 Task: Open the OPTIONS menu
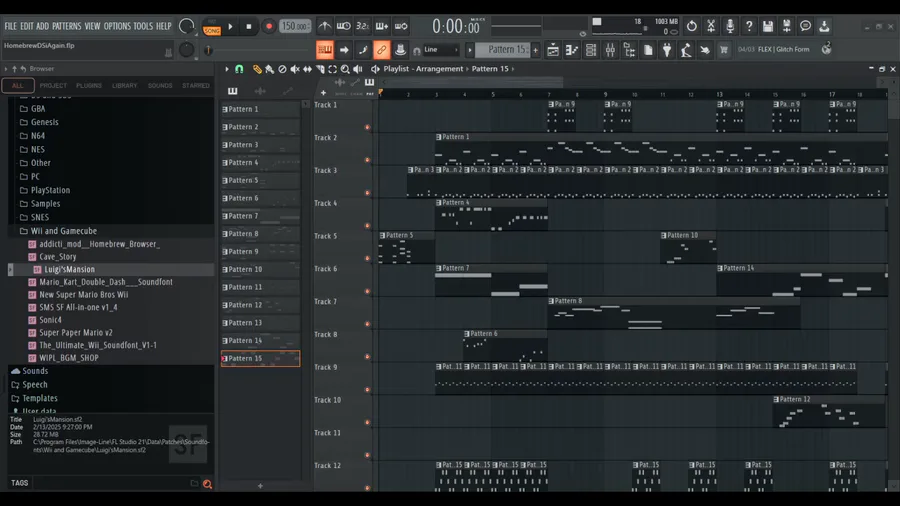pos(117,26)
